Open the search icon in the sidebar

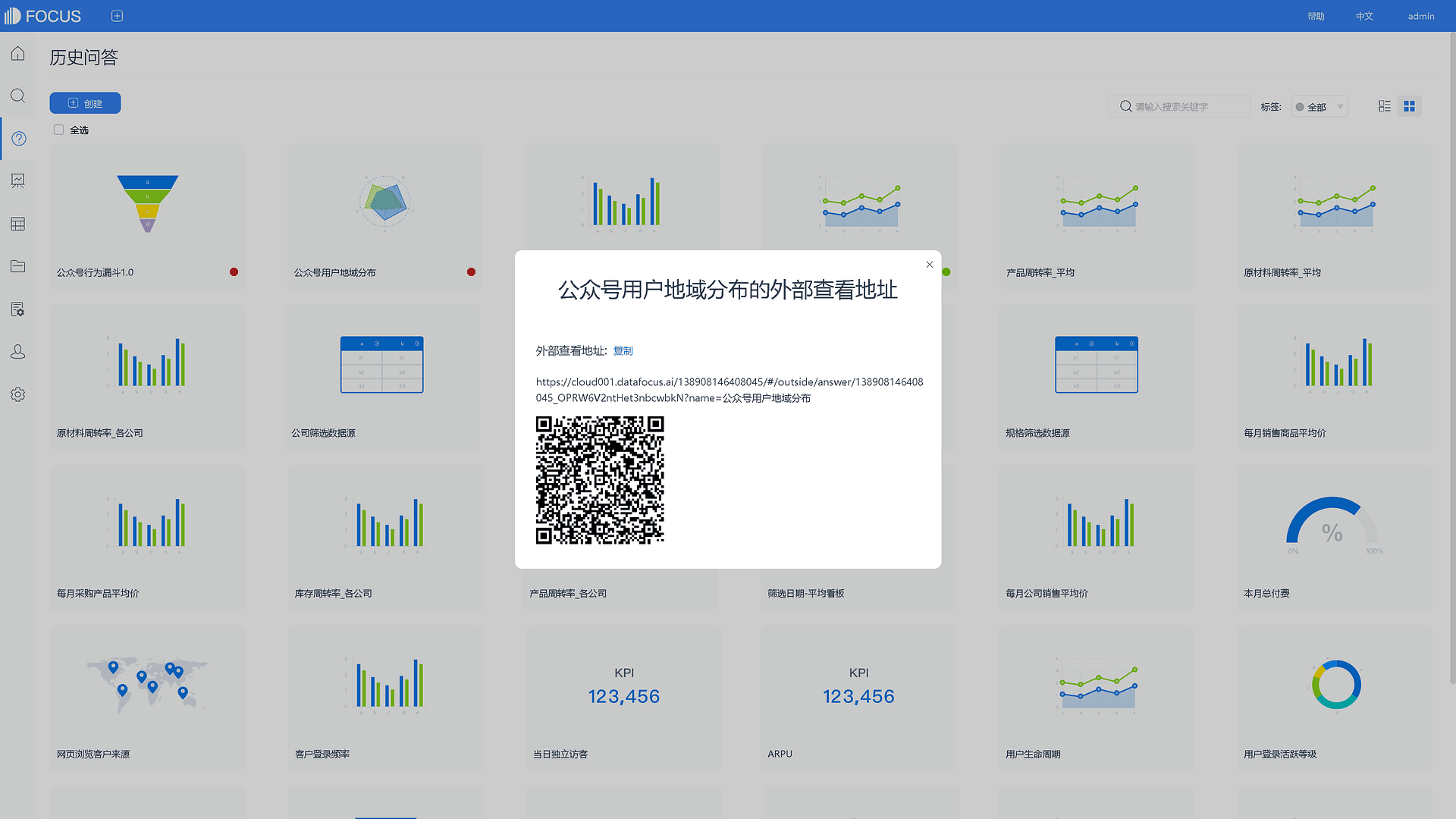17,96
